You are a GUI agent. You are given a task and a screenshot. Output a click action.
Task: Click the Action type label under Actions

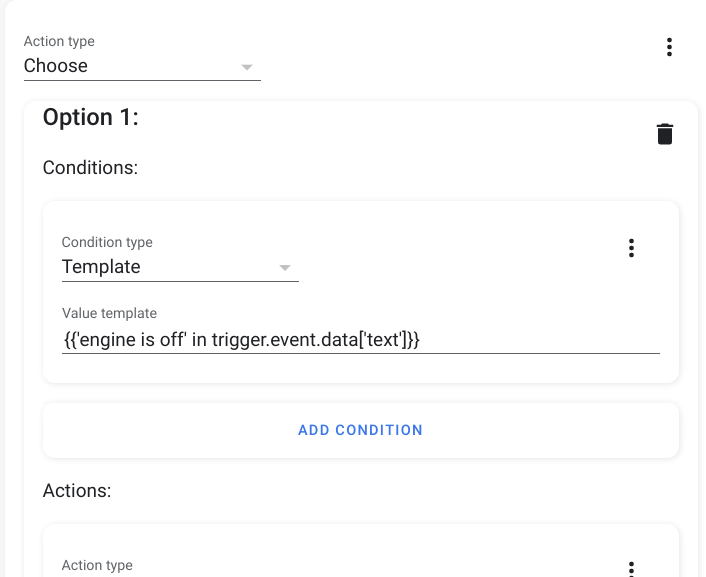[x=97, y=565]
